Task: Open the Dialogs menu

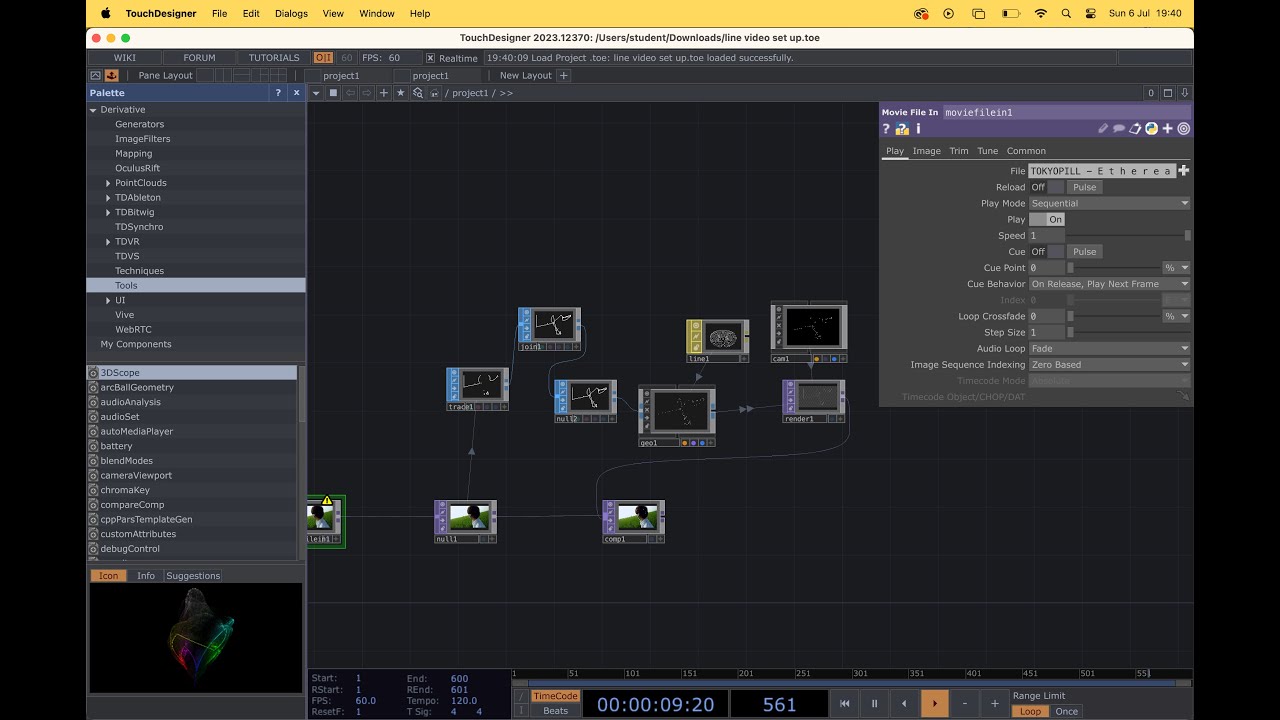Action: 291,13
